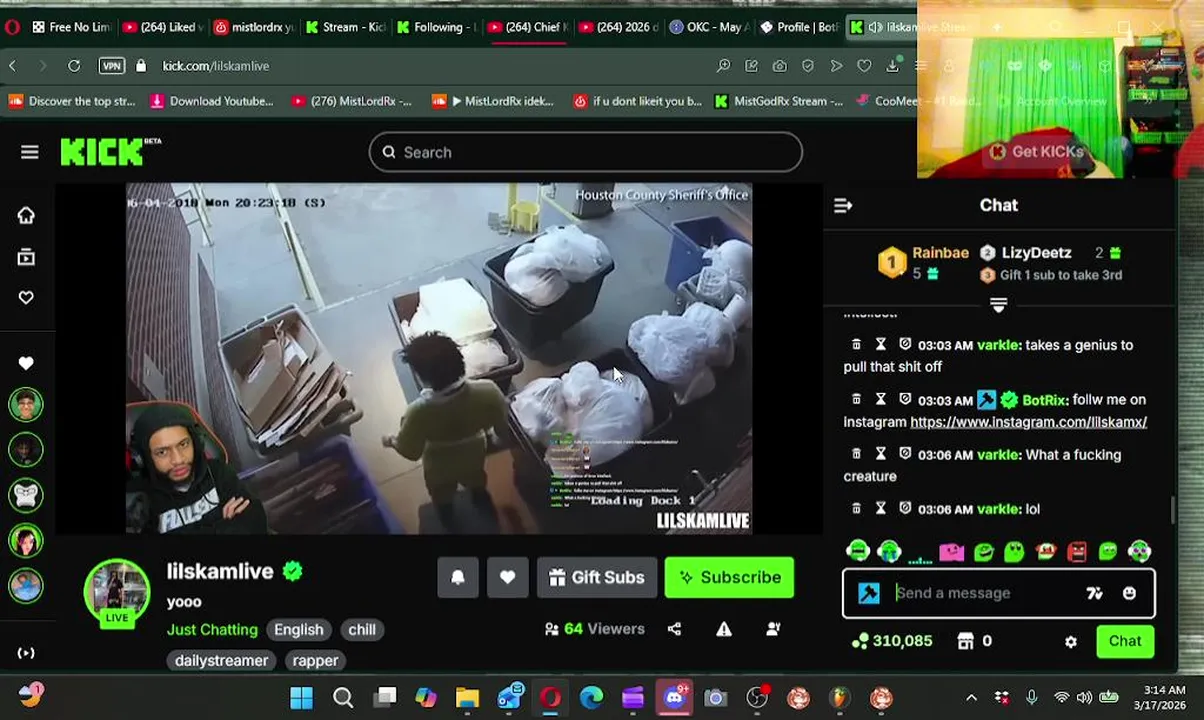The height and width of the screenshot is (720, 1204).
Task: Open the user-check icon next to report
Action: 773,629
